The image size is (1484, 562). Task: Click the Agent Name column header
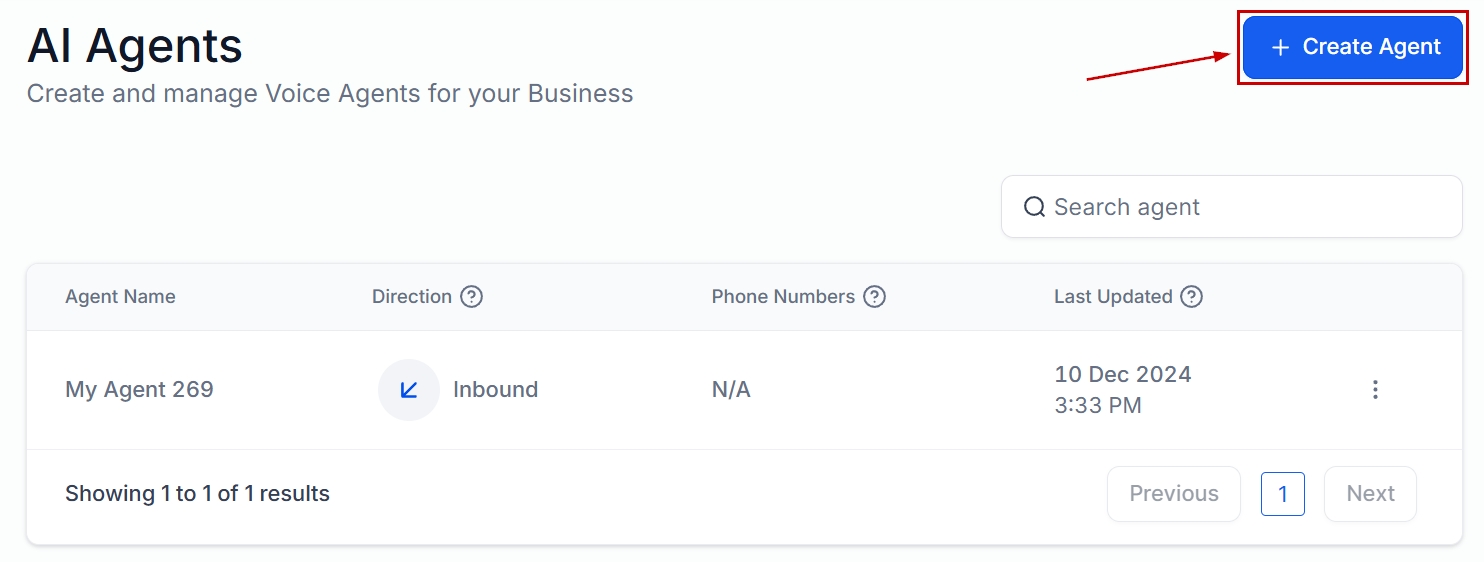click(x=120, y=297)
